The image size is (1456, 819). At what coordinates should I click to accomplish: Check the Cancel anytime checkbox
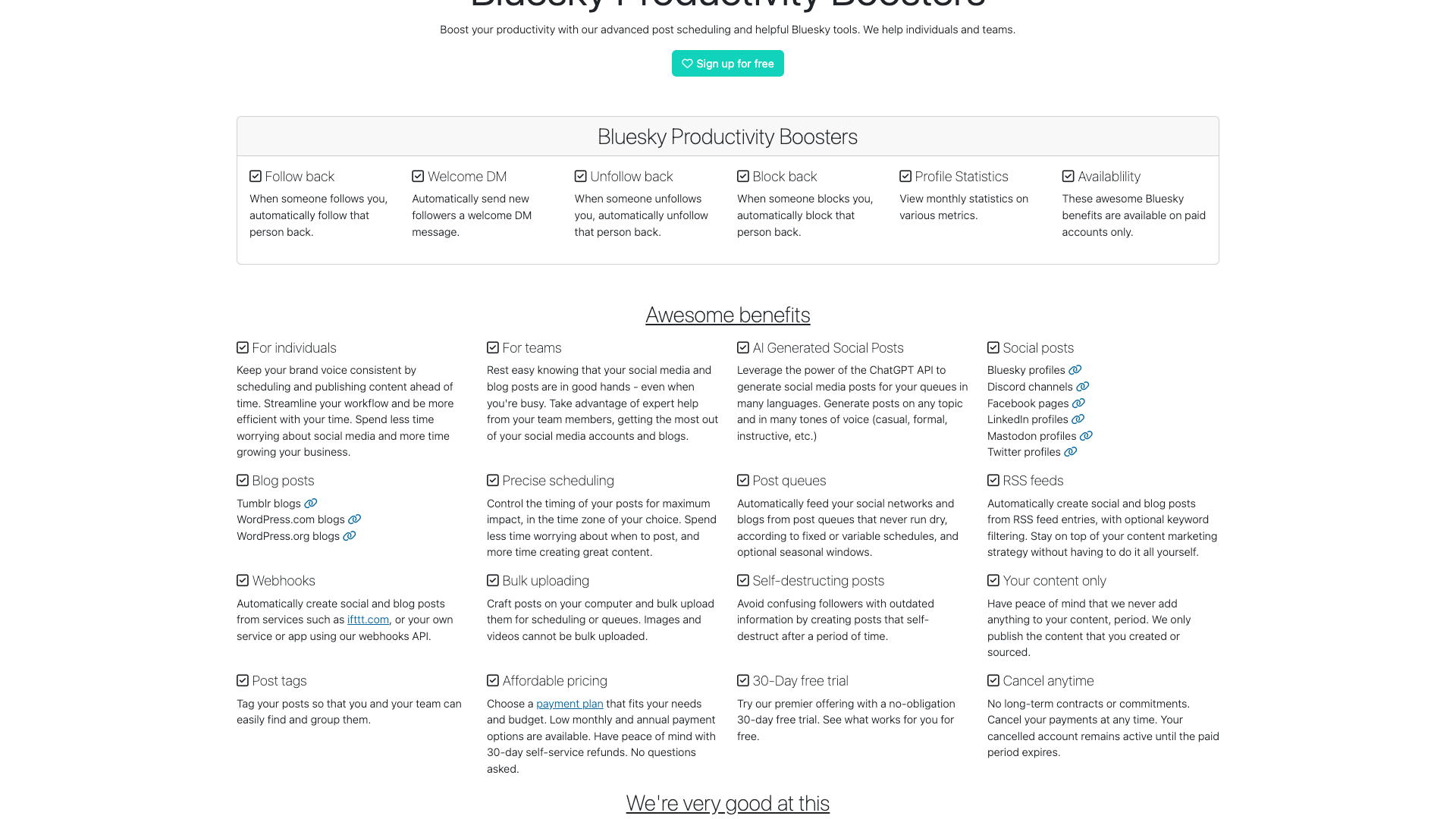(993, 680)
